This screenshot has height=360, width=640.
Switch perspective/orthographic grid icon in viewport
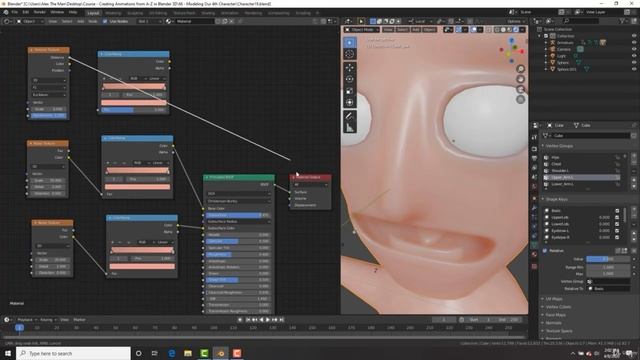520,99
